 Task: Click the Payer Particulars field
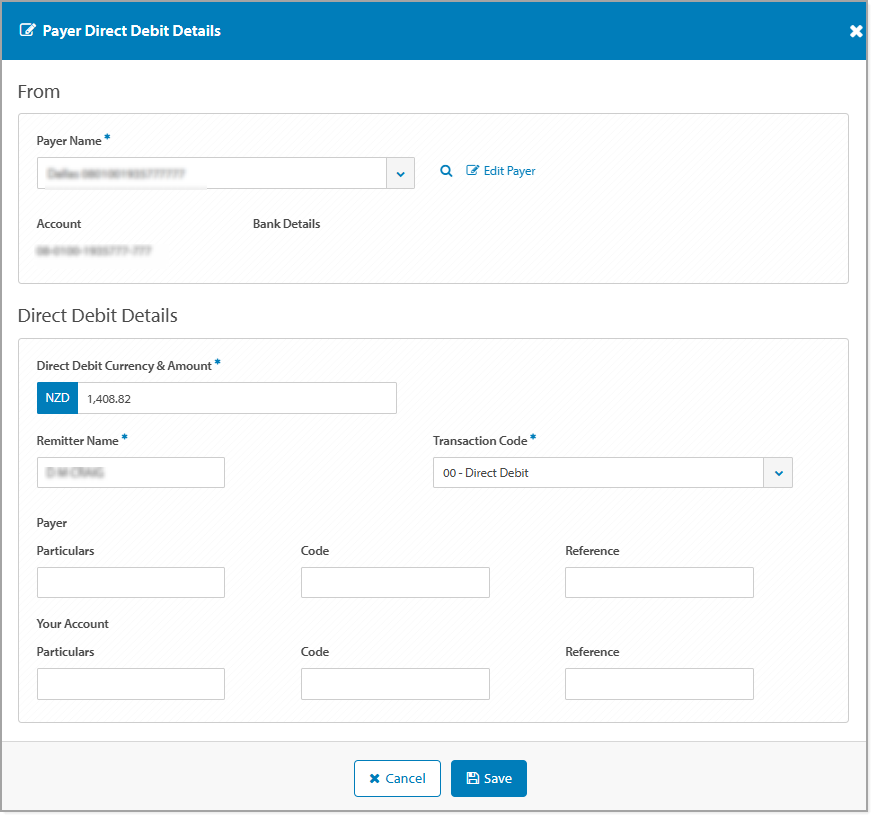(x=130, y=582)
